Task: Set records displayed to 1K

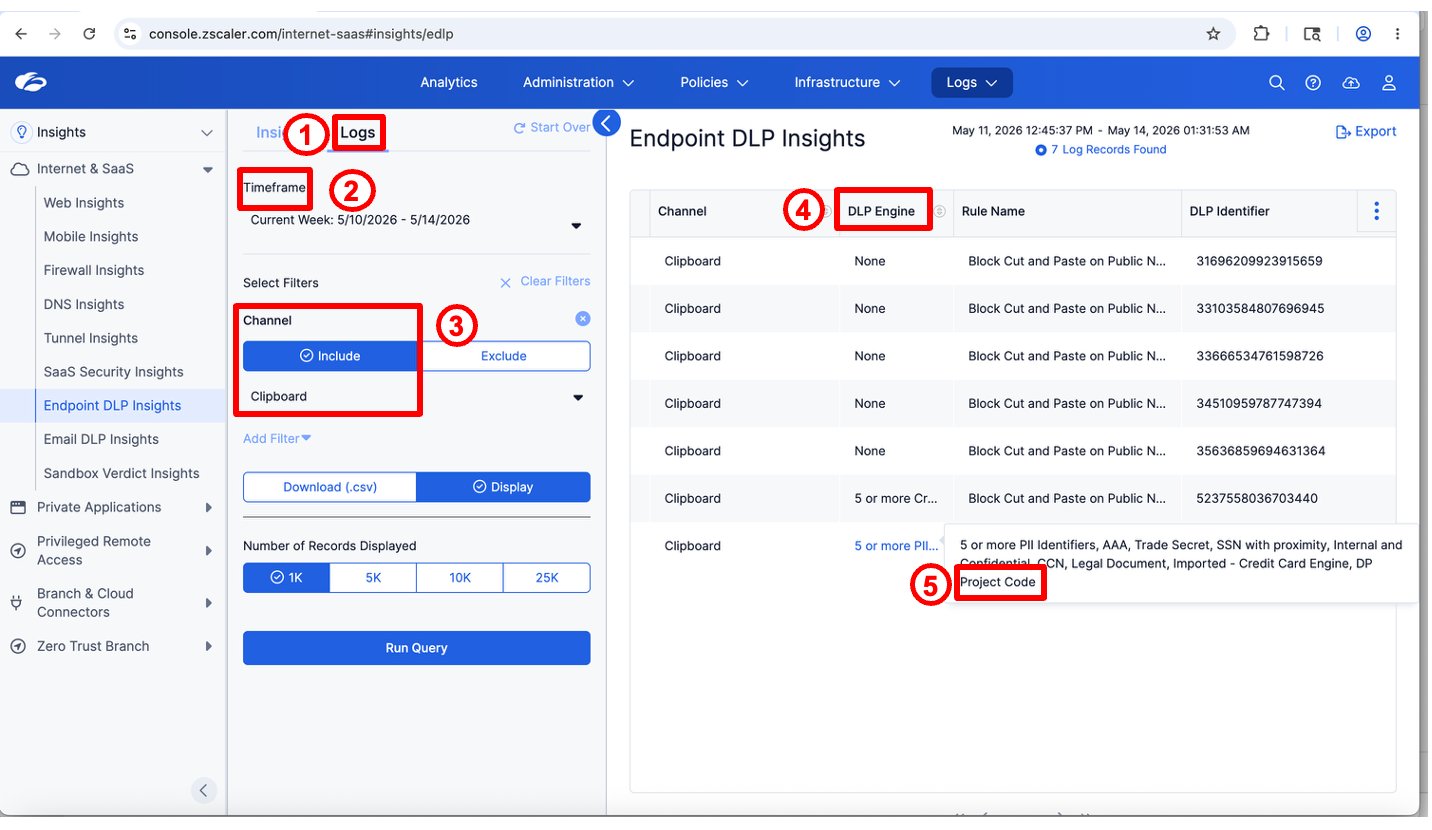Action: [x=286, y=578]
